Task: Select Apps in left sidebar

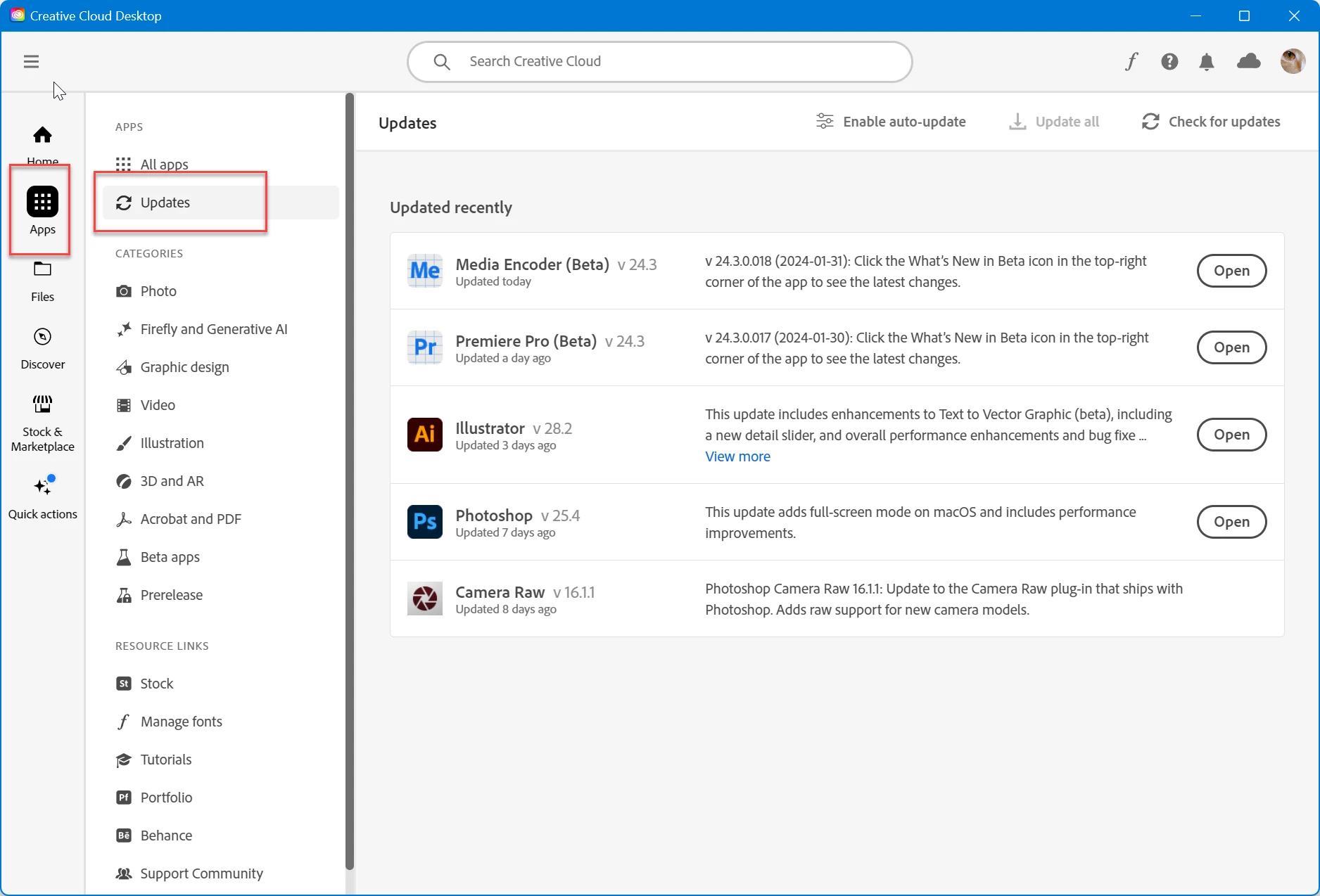Action: [42, 210]
